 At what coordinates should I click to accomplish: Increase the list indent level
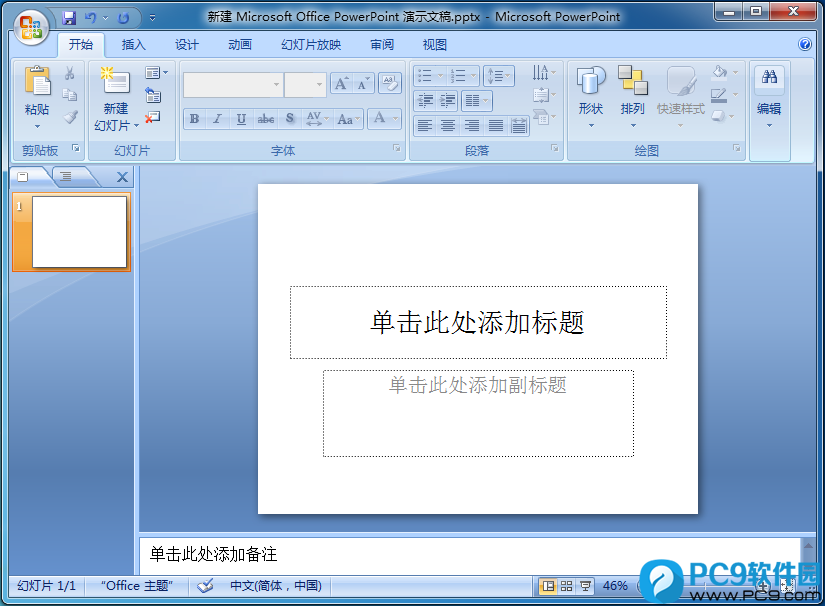pyautogui.click(x=448, y=100)
